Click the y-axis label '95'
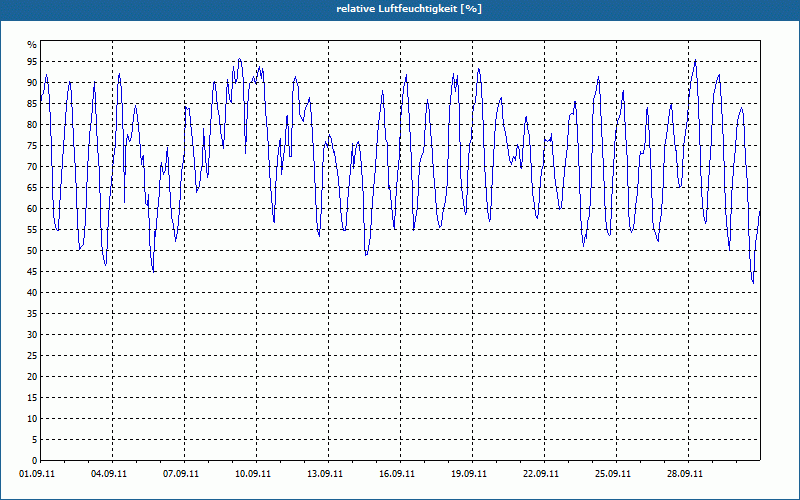This screenshot has width=800, height=500. coord(32,62)
